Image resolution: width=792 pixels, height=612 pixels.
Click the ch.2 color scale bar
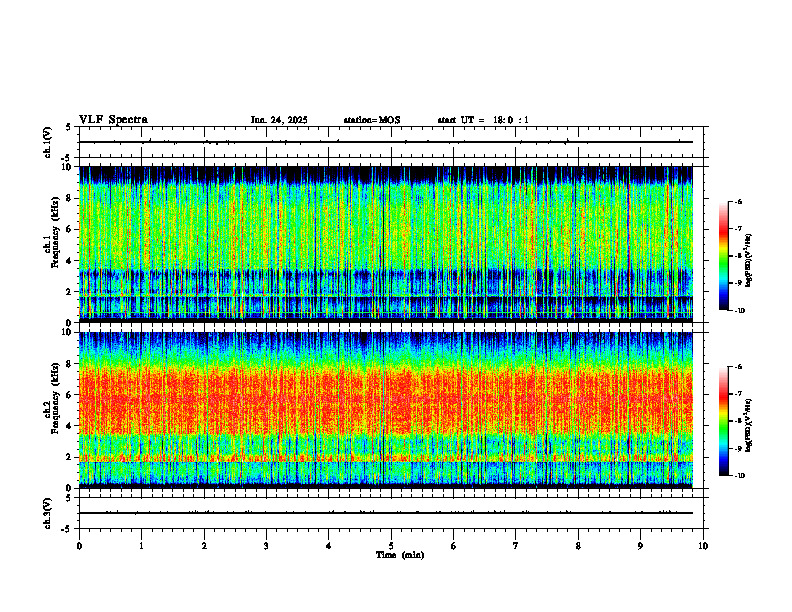tap(723, 421)
